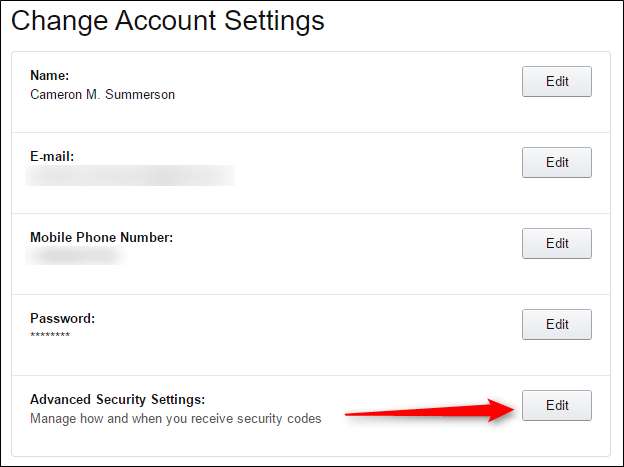
Task: Click the word Summerson in the name
Action: click(x=140, y=94)
